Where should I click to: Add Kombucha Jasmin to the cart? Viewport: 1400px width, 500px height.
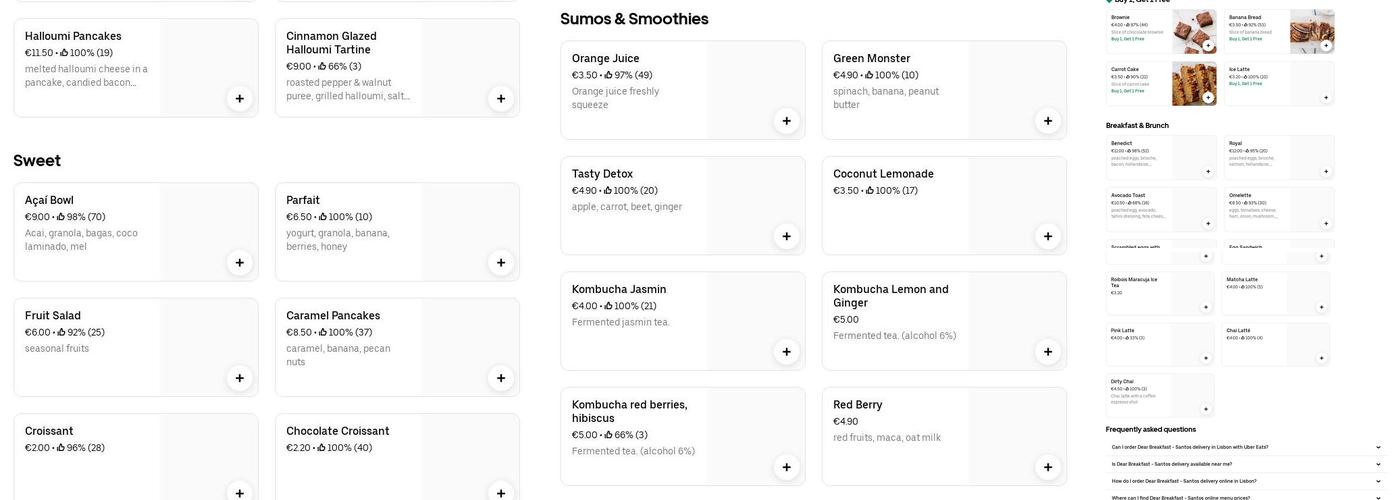pos(786,352)
